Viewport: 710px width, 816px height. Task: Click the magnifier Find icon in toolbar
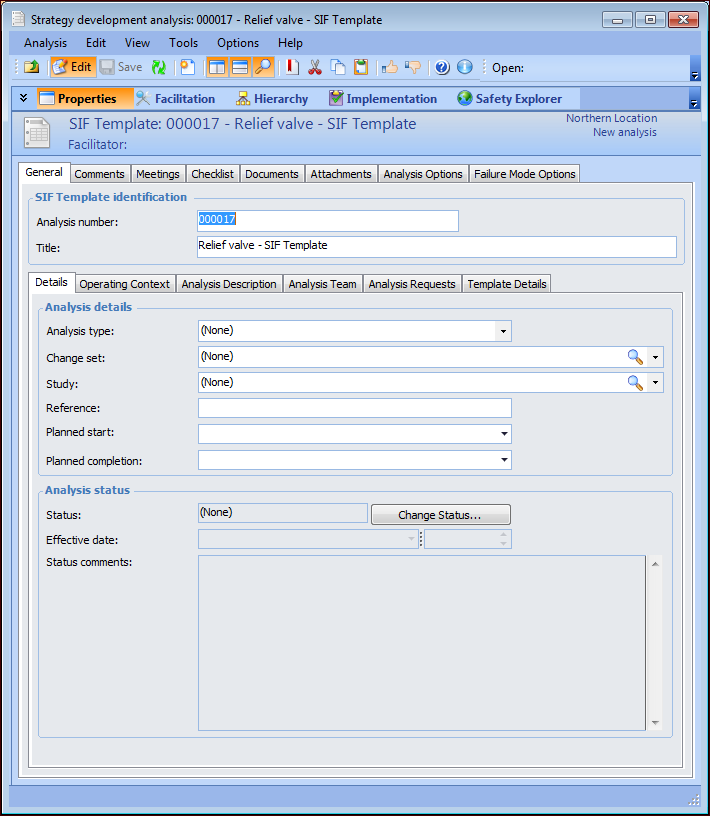coord(263,67)
